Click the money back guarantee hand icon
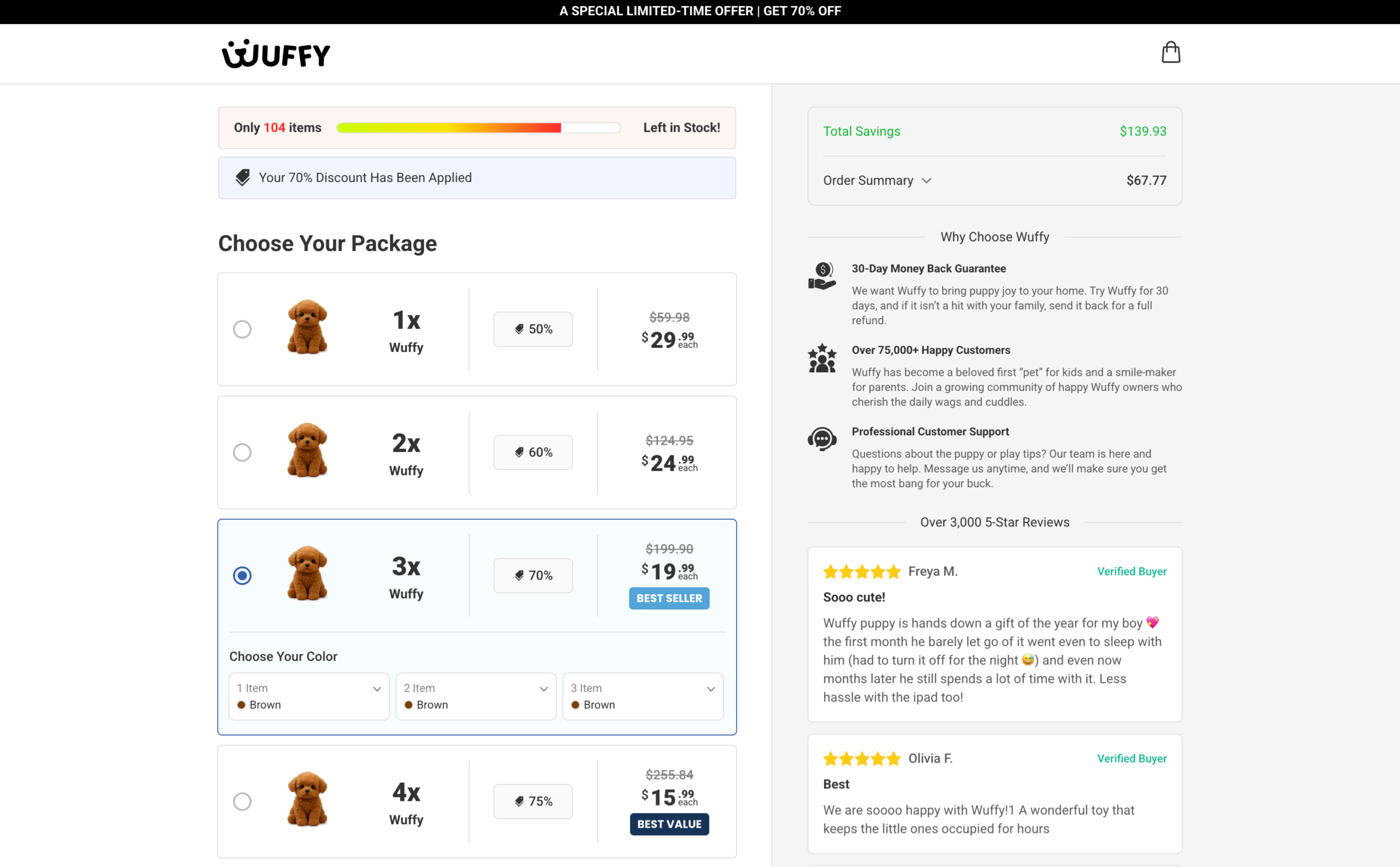 (x=822, y=276)
